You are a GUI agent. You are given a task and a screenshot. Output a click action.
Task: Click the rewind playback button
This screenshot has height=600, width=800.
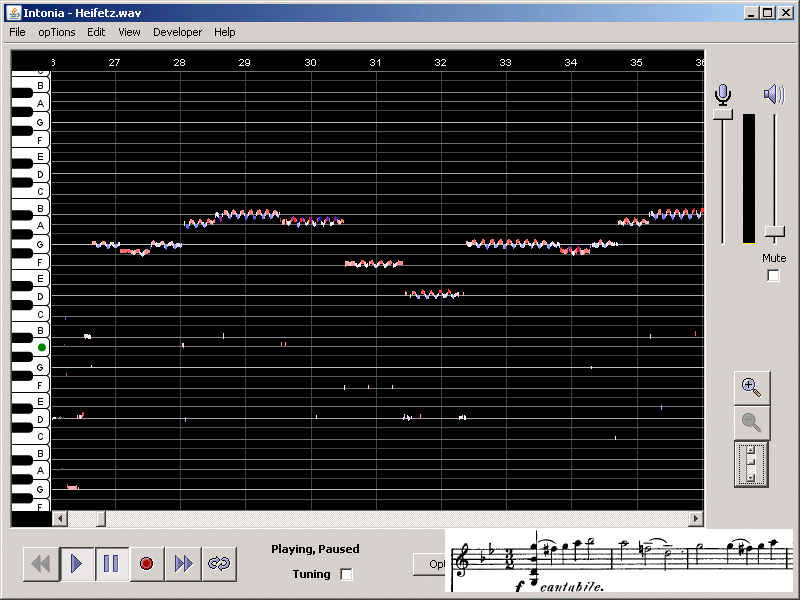point(41,564)
